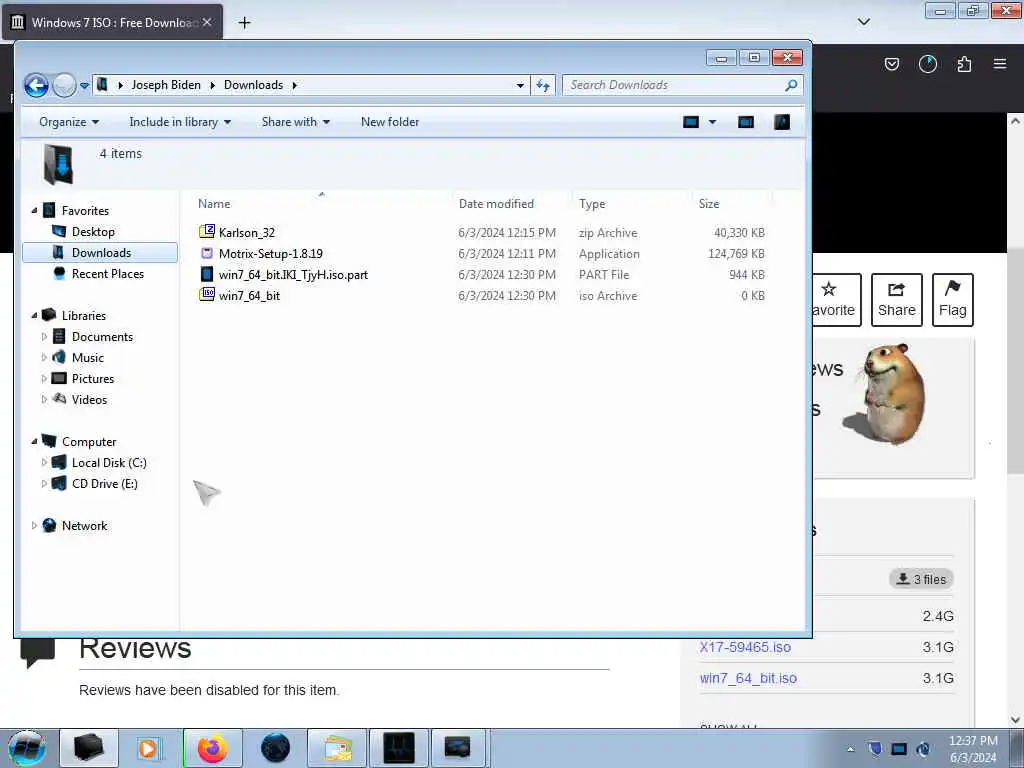Close the Windows 7 ISO tab
This screenshot has width=1024, height=768.
click(x=207, y=22)
